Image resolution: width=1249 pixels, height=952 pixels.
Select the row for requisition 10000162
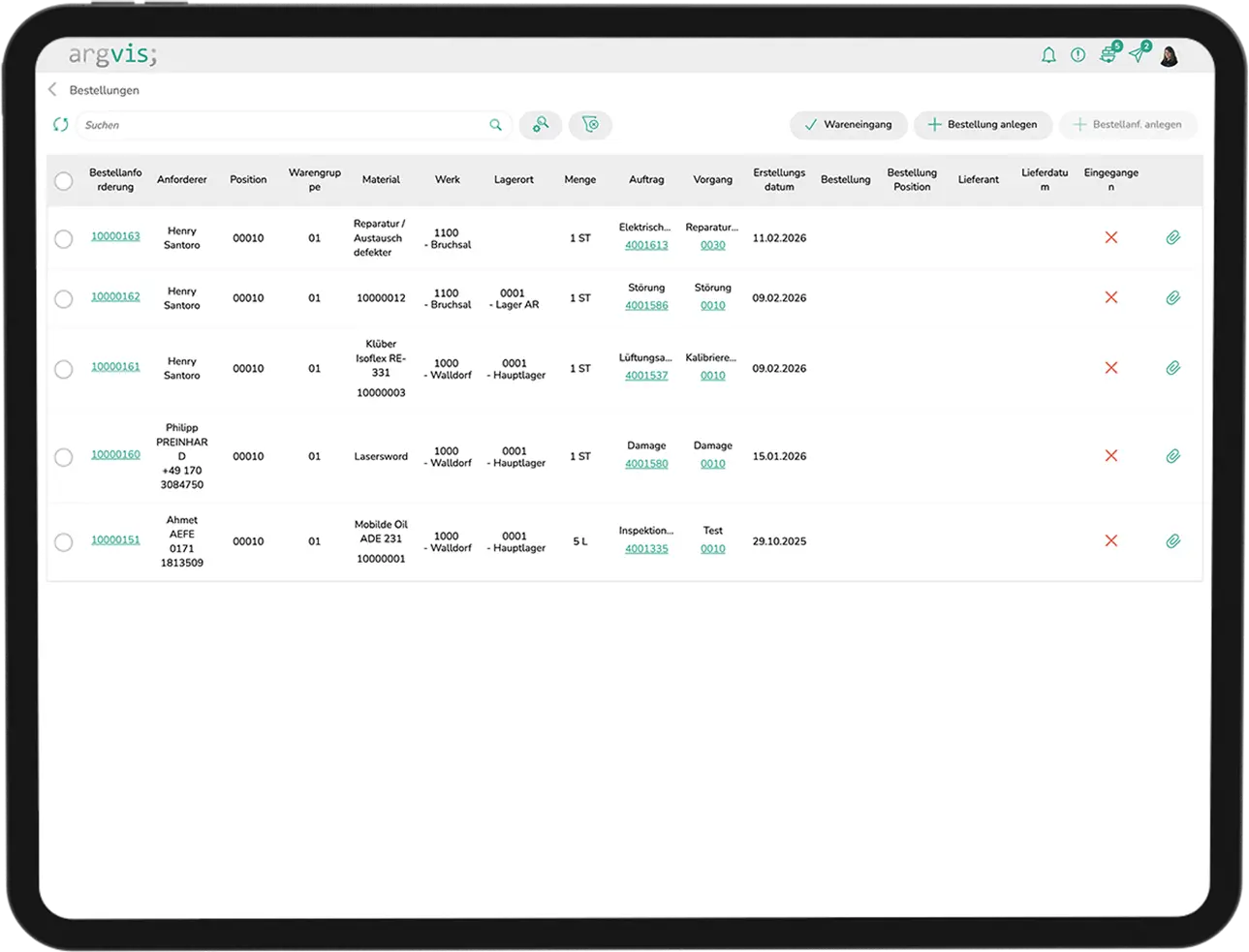click(64, 299)
